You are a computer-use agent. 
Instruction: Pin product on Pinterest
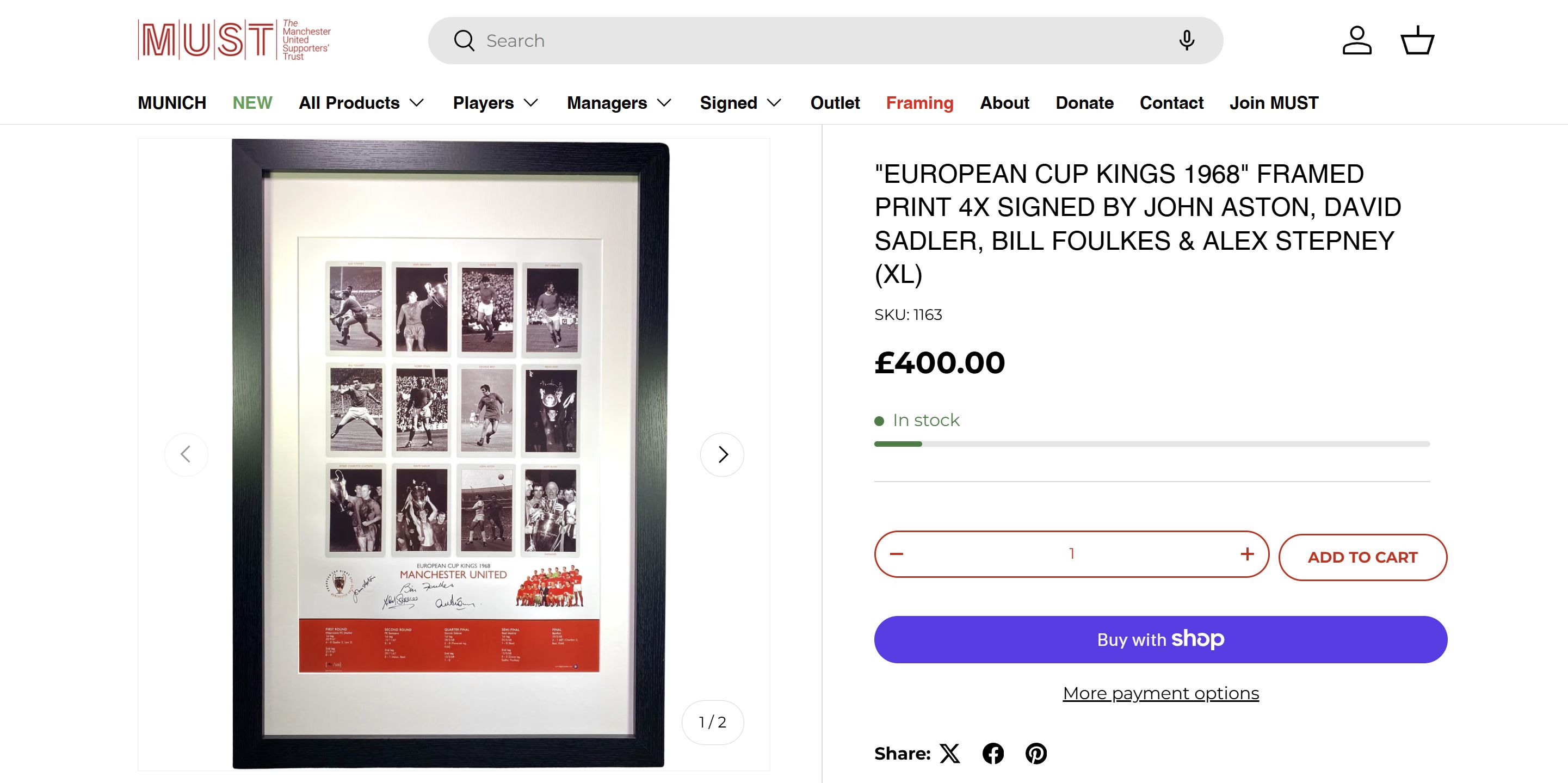1036,754
